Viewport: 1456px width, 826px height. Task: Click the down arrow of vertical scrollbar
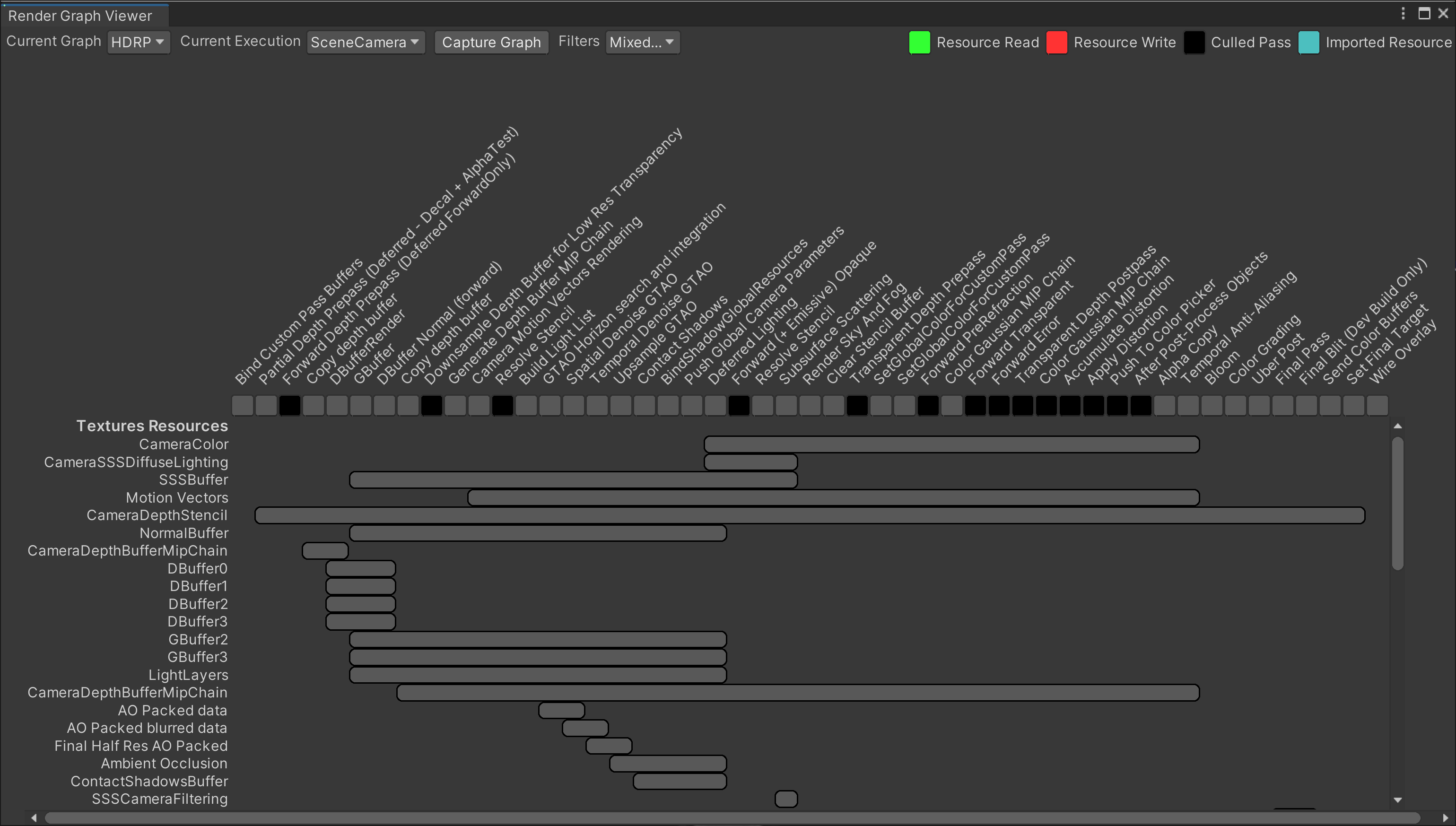(1397, 800)
